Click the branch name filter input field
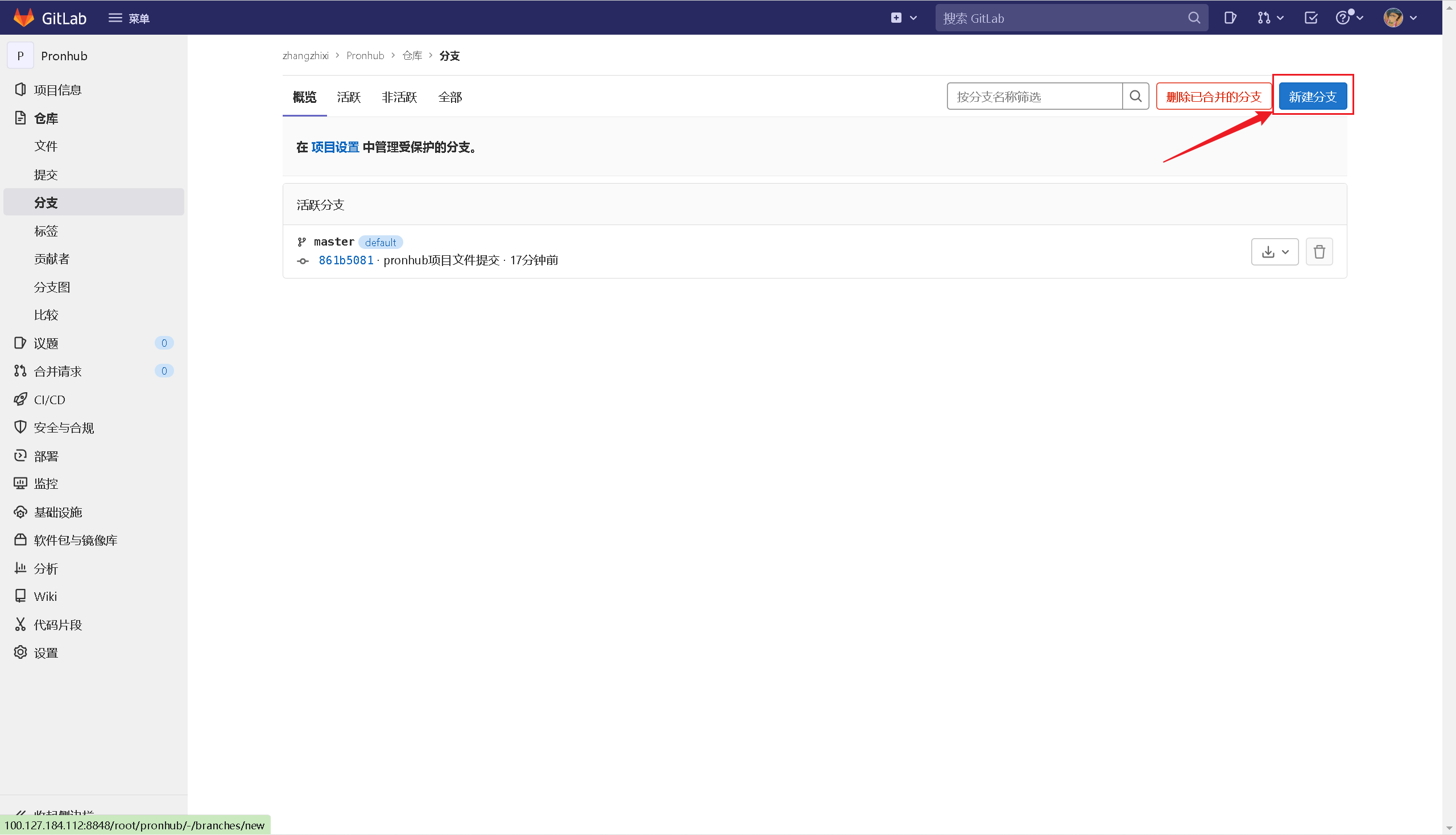This screenshot has height=835, width=1456. (x=1035, y=97)
